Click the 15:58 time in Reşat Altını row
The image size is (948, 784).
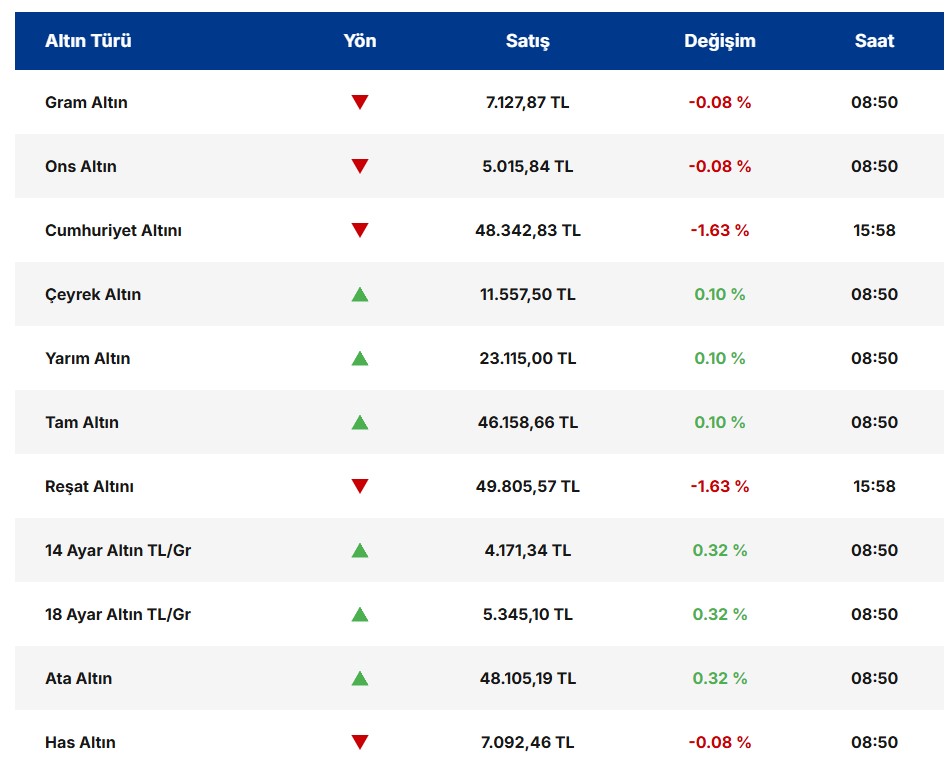(x=874, y=486)
